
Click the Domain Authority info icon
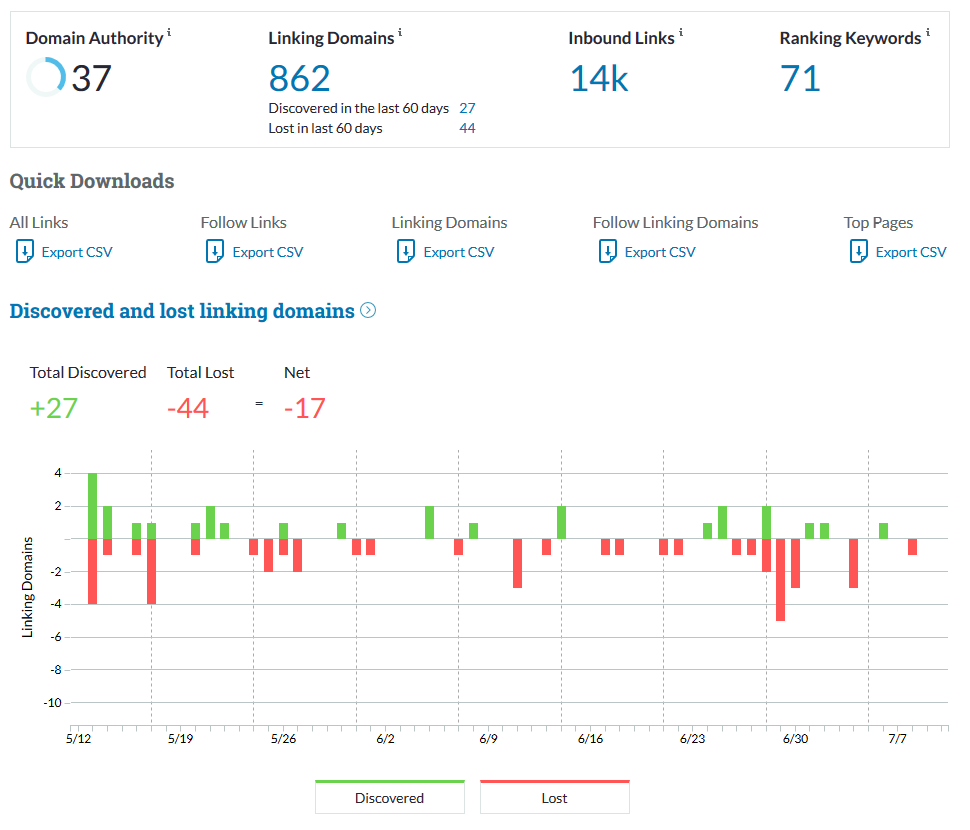169,33
